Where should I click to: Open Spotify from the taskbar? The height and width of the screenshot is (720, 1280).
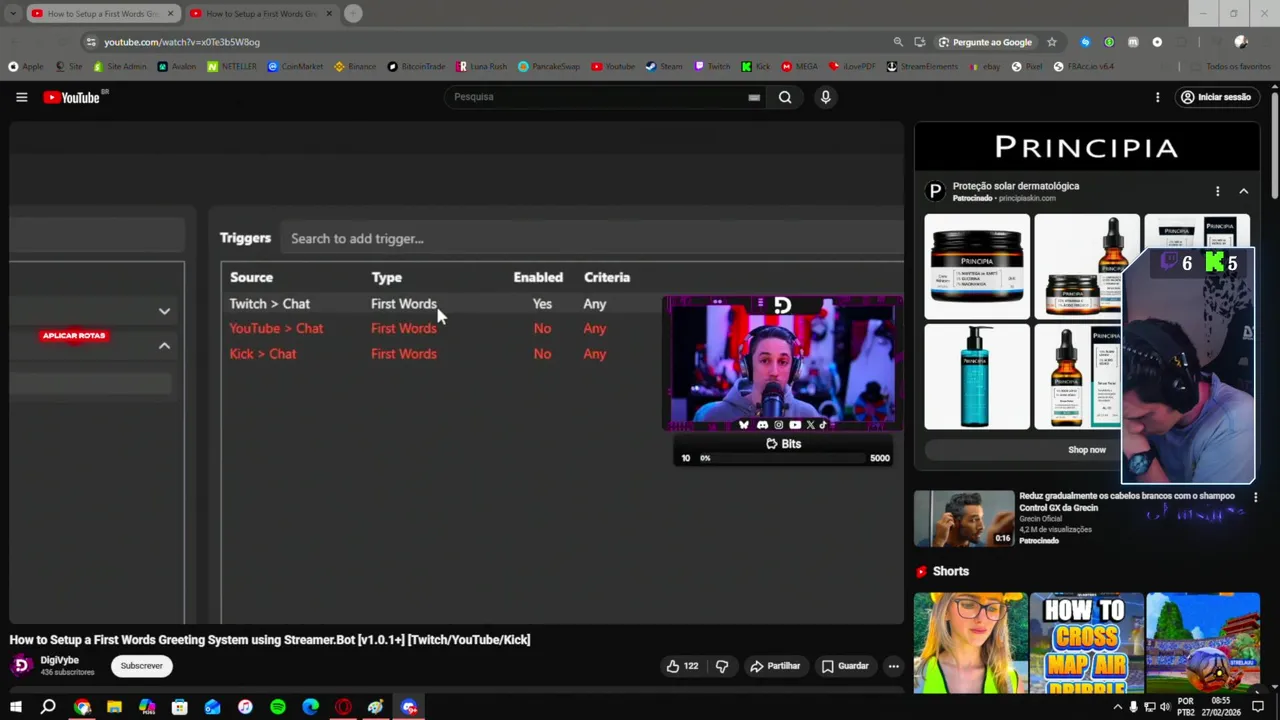pyautogui.click(x=278, y=707)
